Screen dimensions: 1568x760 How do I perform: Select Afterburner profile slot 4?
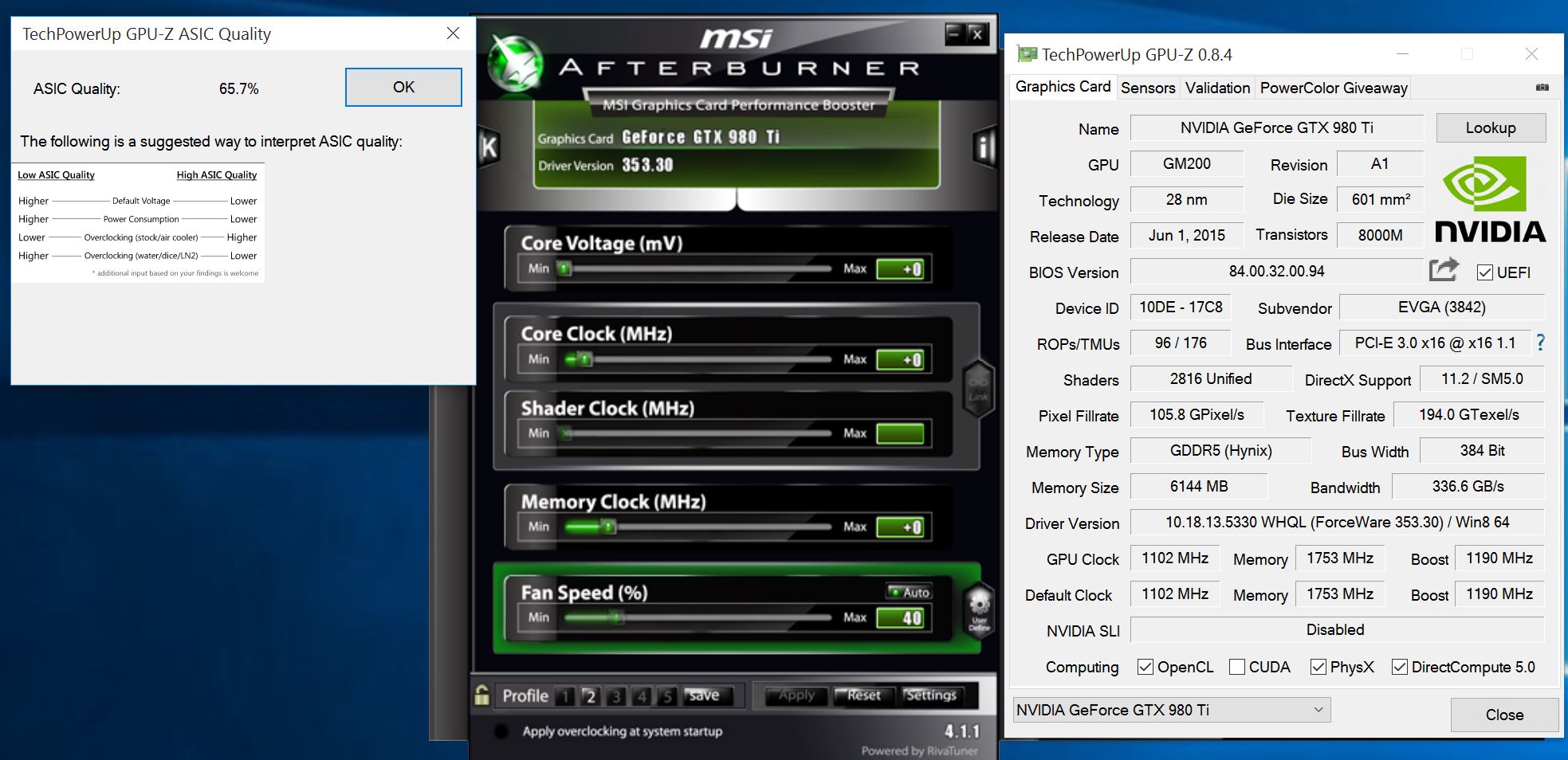pos(642,696)
